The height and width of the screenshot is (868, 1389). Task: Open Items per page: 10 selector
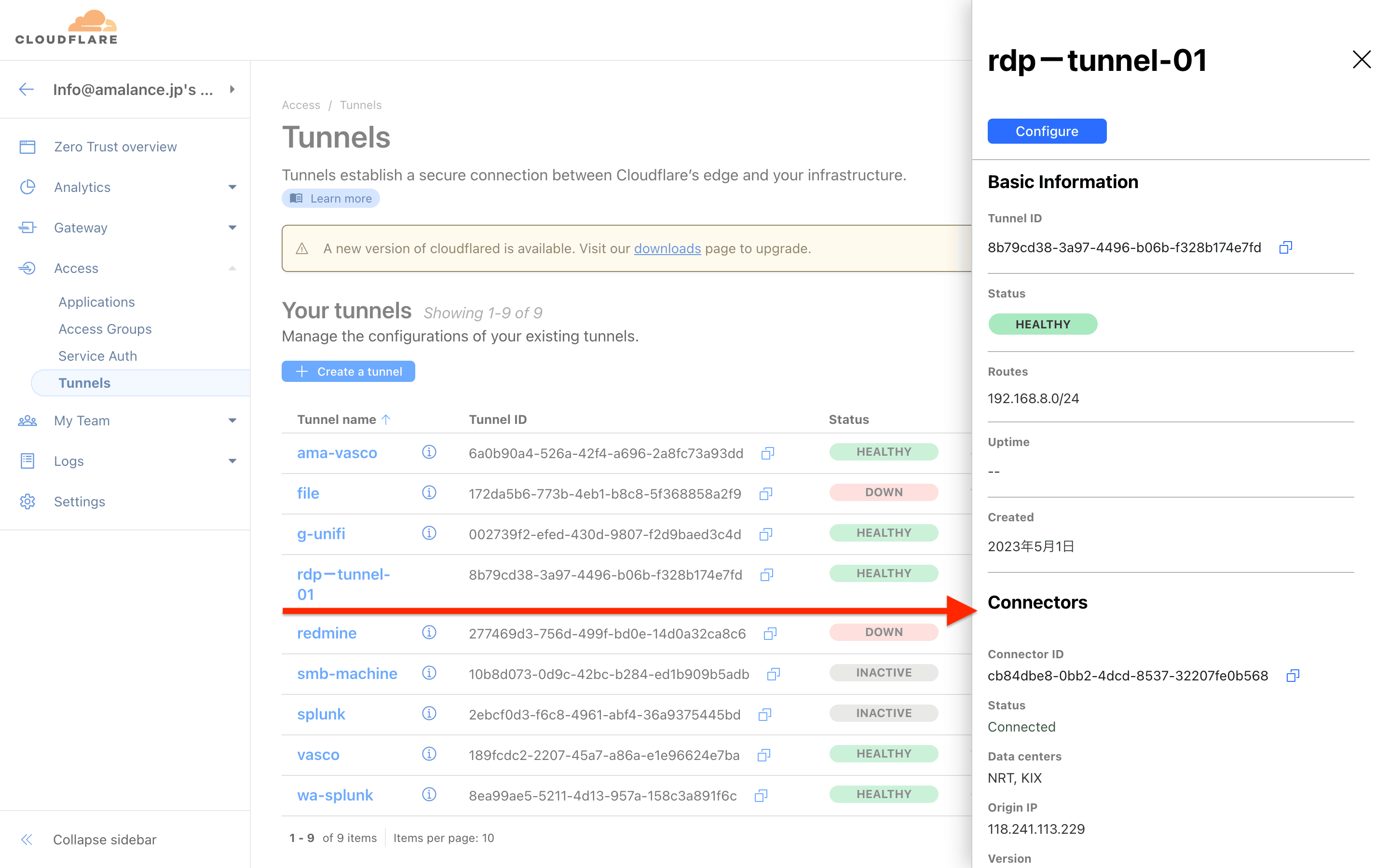[444, 838]
